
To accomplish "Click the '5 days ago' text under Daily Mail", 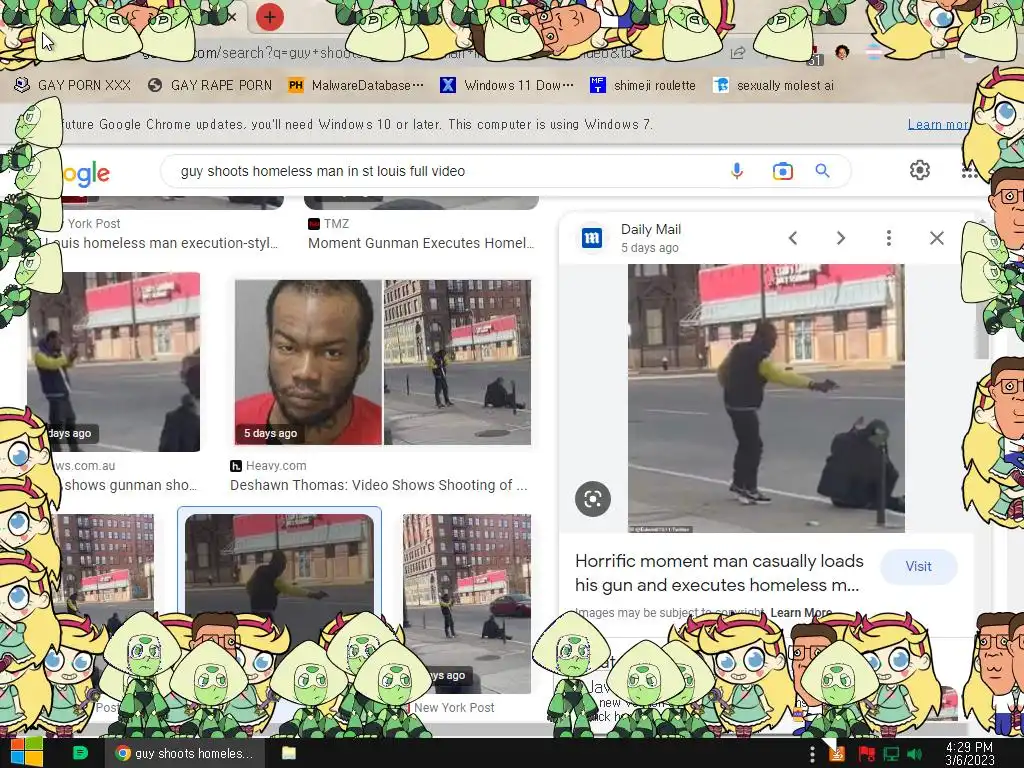I will click(650, 248).
